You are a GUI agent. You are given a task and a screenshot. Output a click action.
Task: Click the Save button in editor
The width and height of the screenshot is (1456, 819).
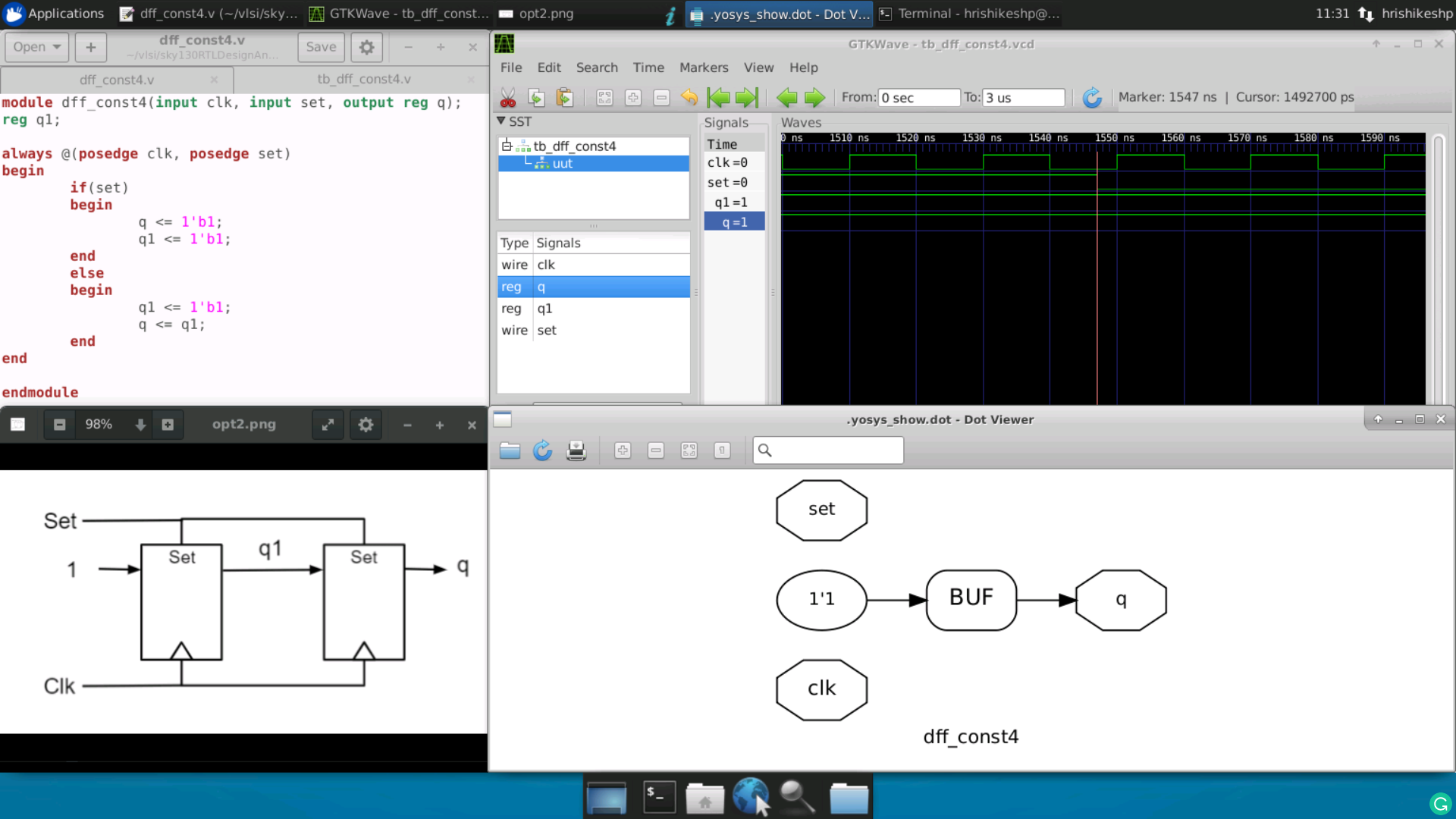321,47
